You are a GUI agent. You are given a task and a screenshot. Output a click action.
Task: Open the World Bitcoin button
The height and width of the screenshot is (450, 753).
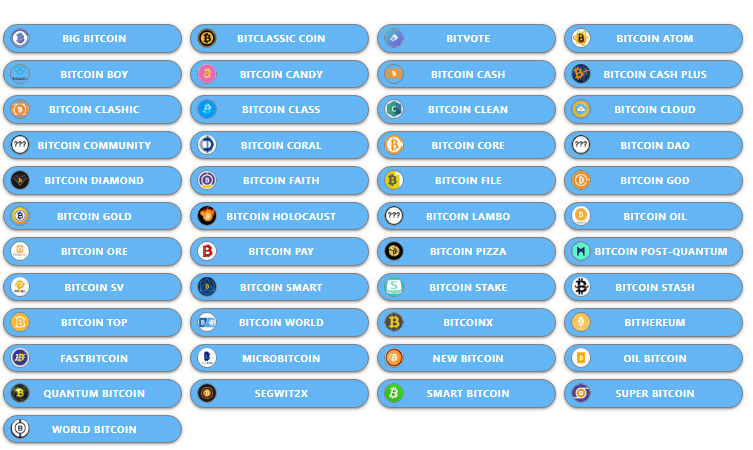[93, 429]
